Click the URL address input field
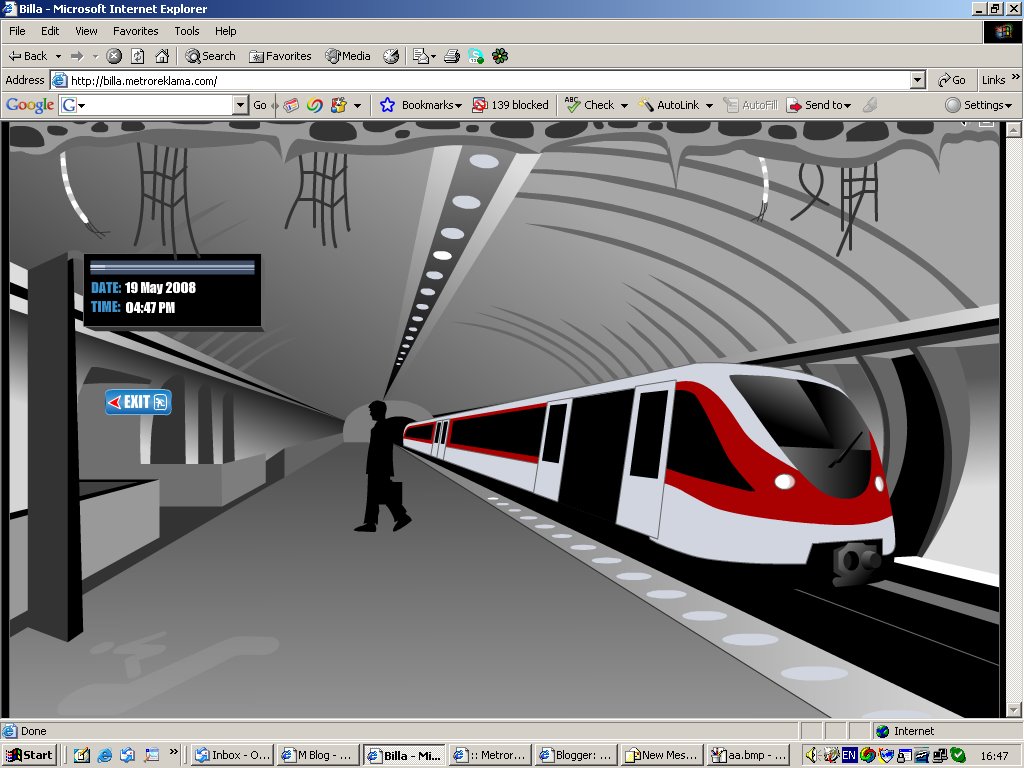 tap(488, 80)
